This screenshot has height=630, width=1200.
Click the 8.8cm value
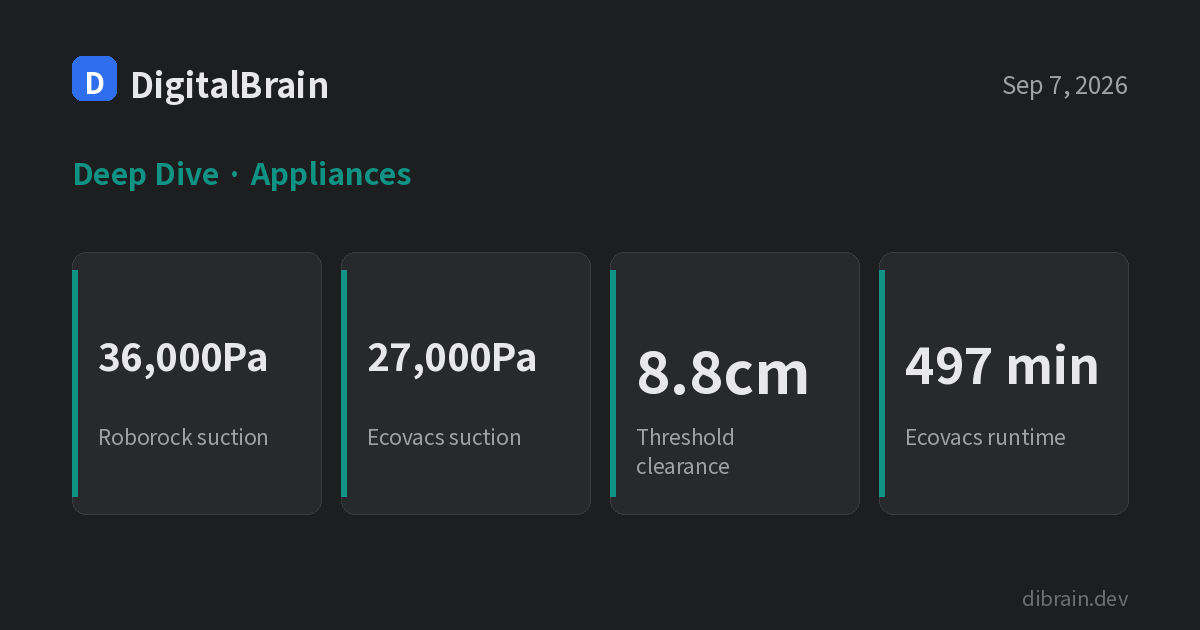[x=723, y=373]
